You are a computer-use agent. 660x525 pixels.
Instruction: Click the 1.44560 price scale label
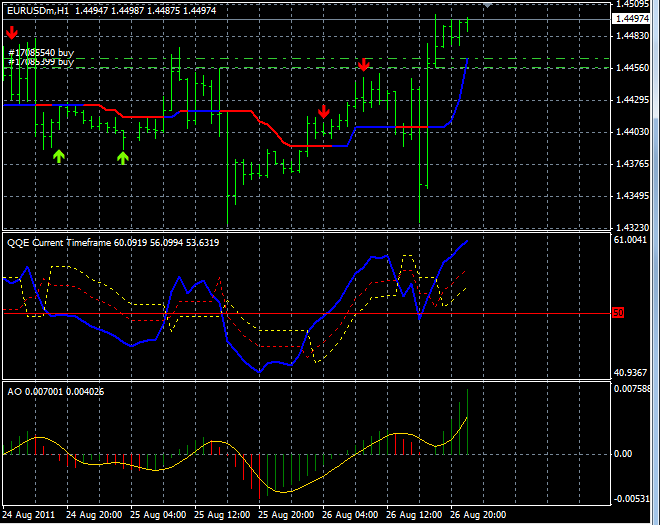pos(632,69)
